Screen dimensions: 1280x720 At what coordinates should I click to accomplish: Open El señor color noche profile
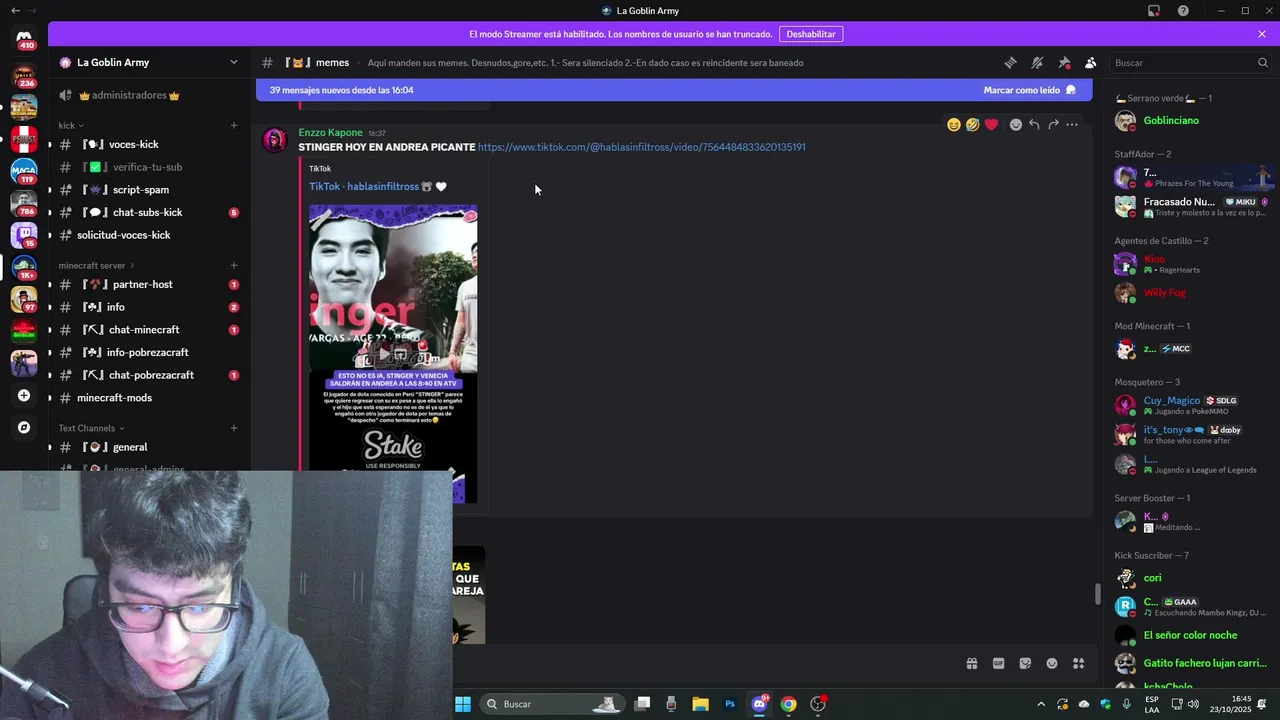pos(1192,635)
